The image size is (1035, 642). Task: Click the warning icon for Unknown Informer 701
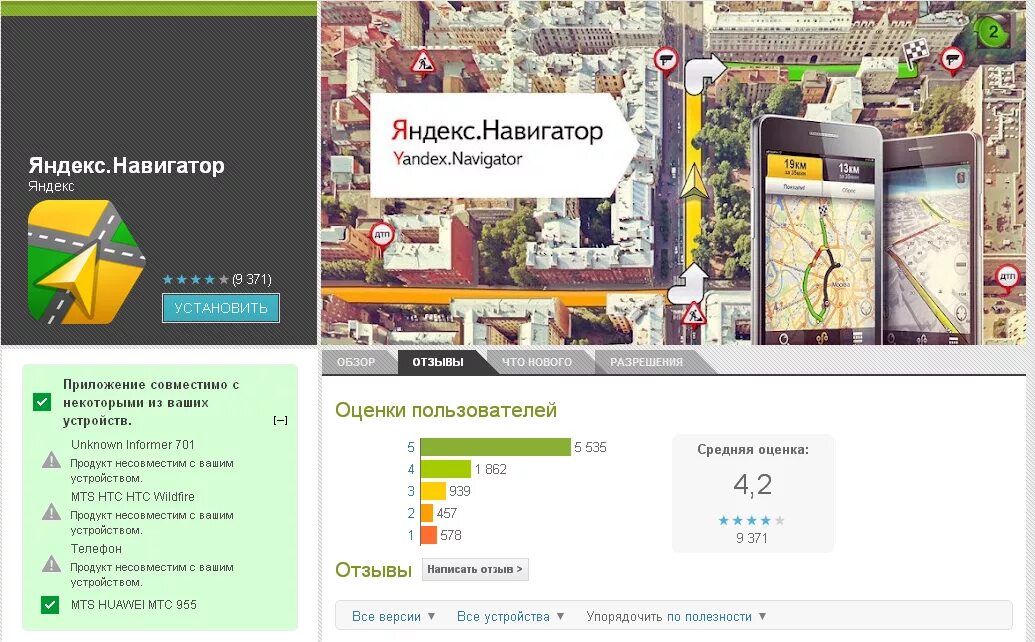[x=51, y=460]
